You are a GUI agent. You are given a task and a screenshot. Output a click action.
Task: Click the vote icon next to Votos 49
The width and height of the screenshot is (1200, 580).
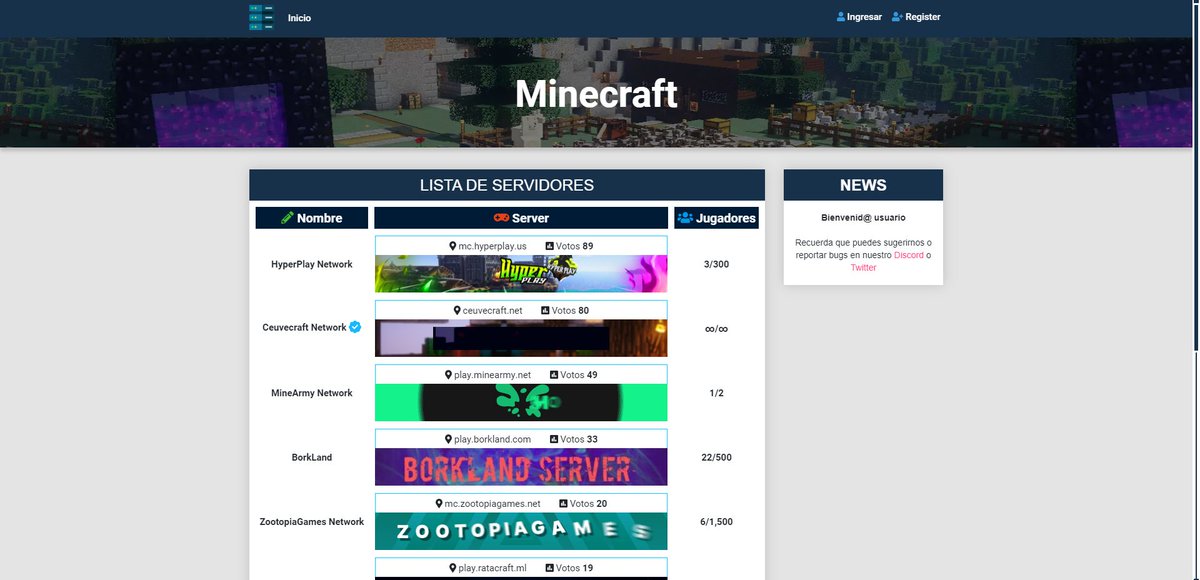[x=554, y=375]
